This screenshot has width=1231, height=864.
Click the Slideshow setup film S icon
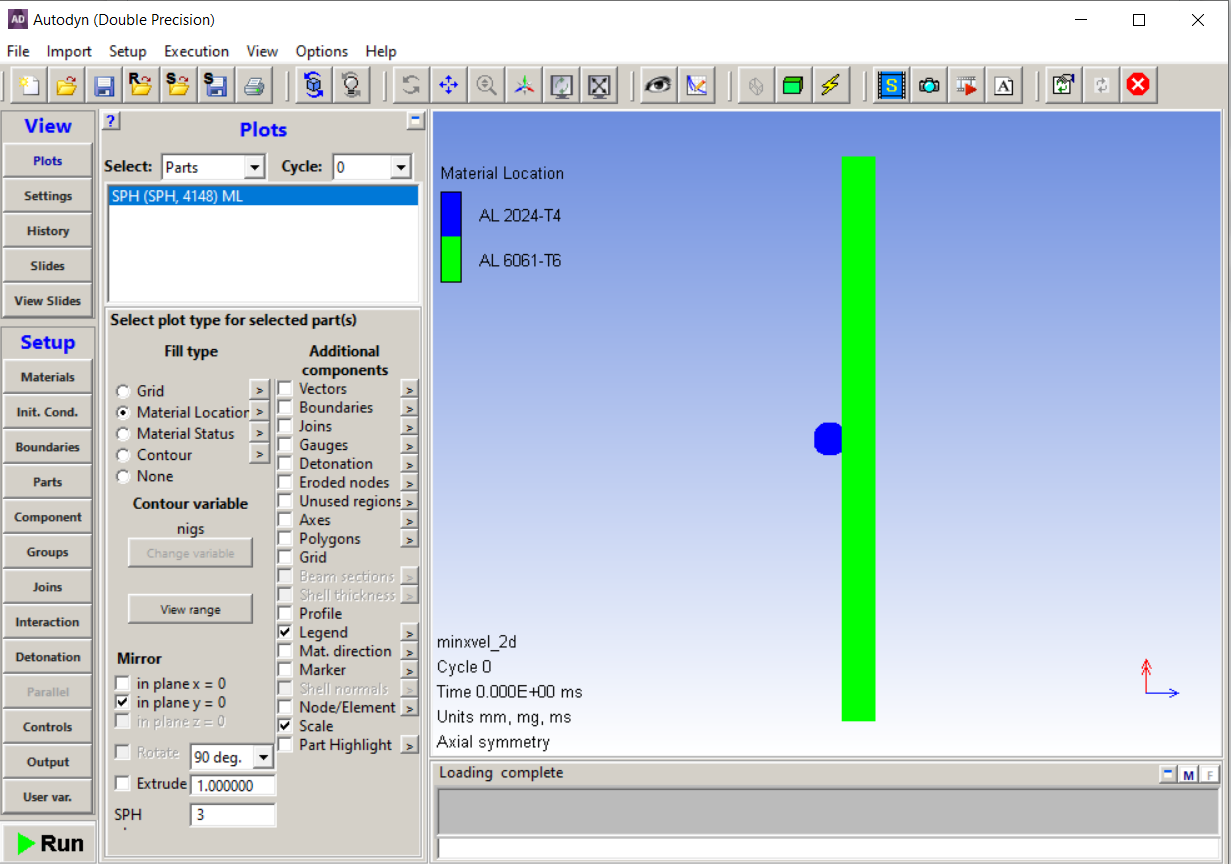(891, 86)
